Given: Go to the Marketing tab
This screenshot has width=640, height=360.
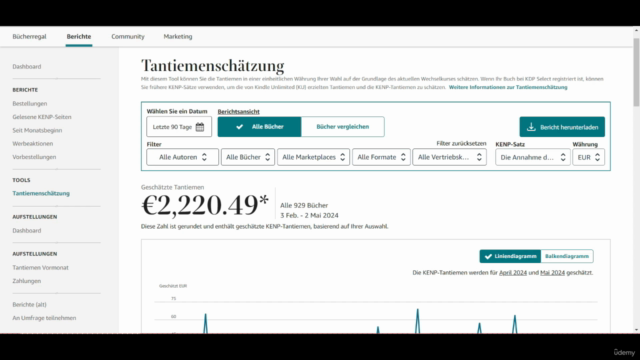Looking at the screenshot, I should pyautogui.click(x=178, y=36).
